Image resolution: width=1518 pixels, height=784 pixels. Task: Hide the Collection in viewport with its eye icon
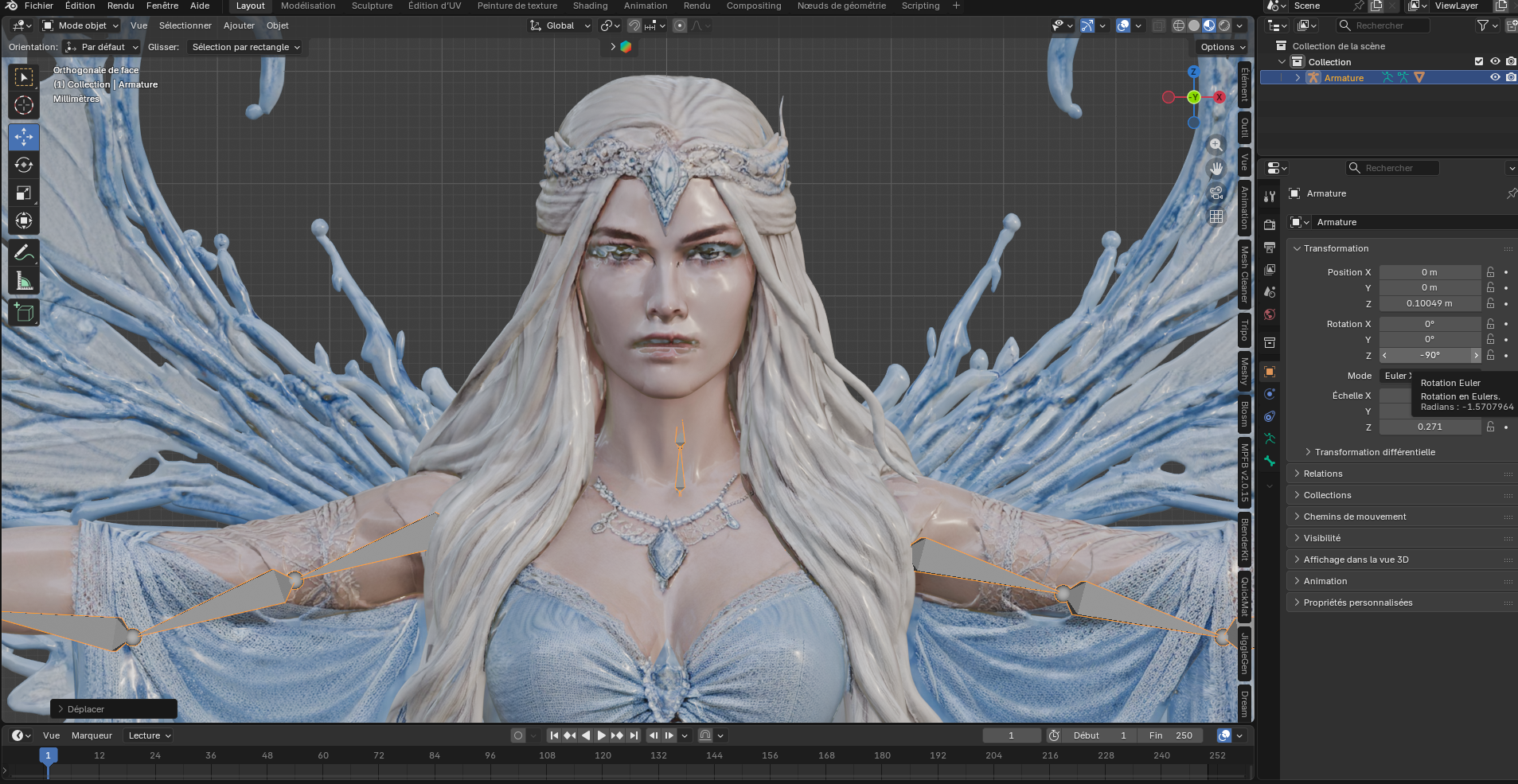coord(1495,61)
